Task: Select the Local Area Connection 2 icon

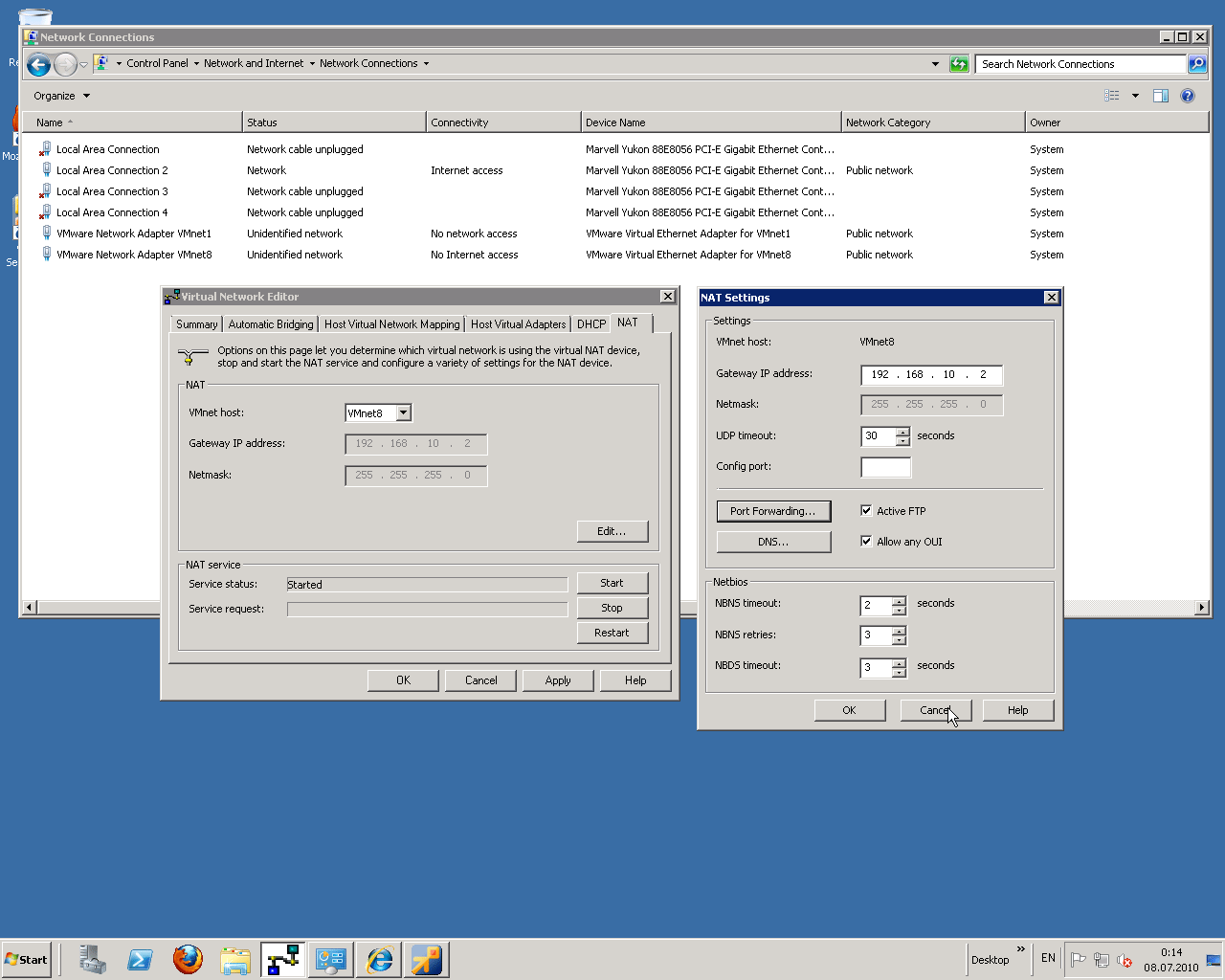Action: click(45, 170)
